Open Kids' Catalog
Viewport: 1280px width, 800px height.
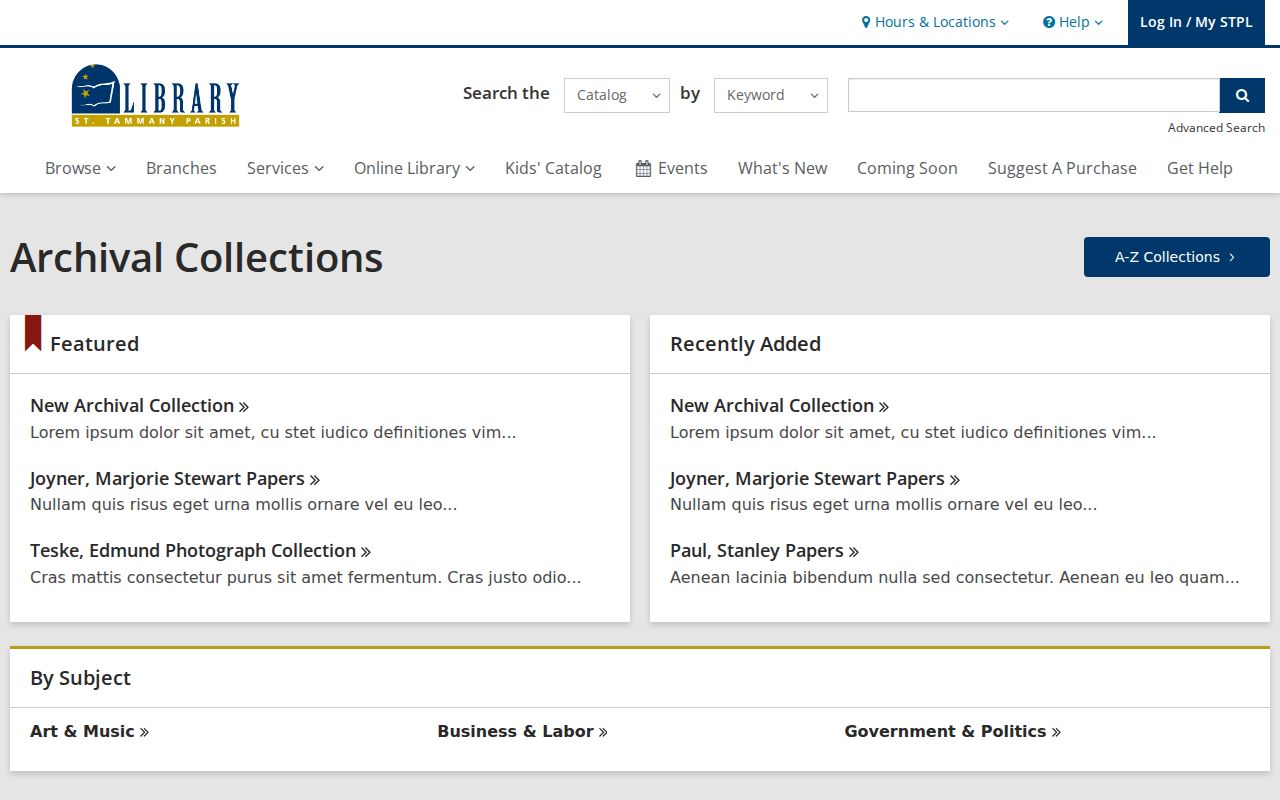553,168
